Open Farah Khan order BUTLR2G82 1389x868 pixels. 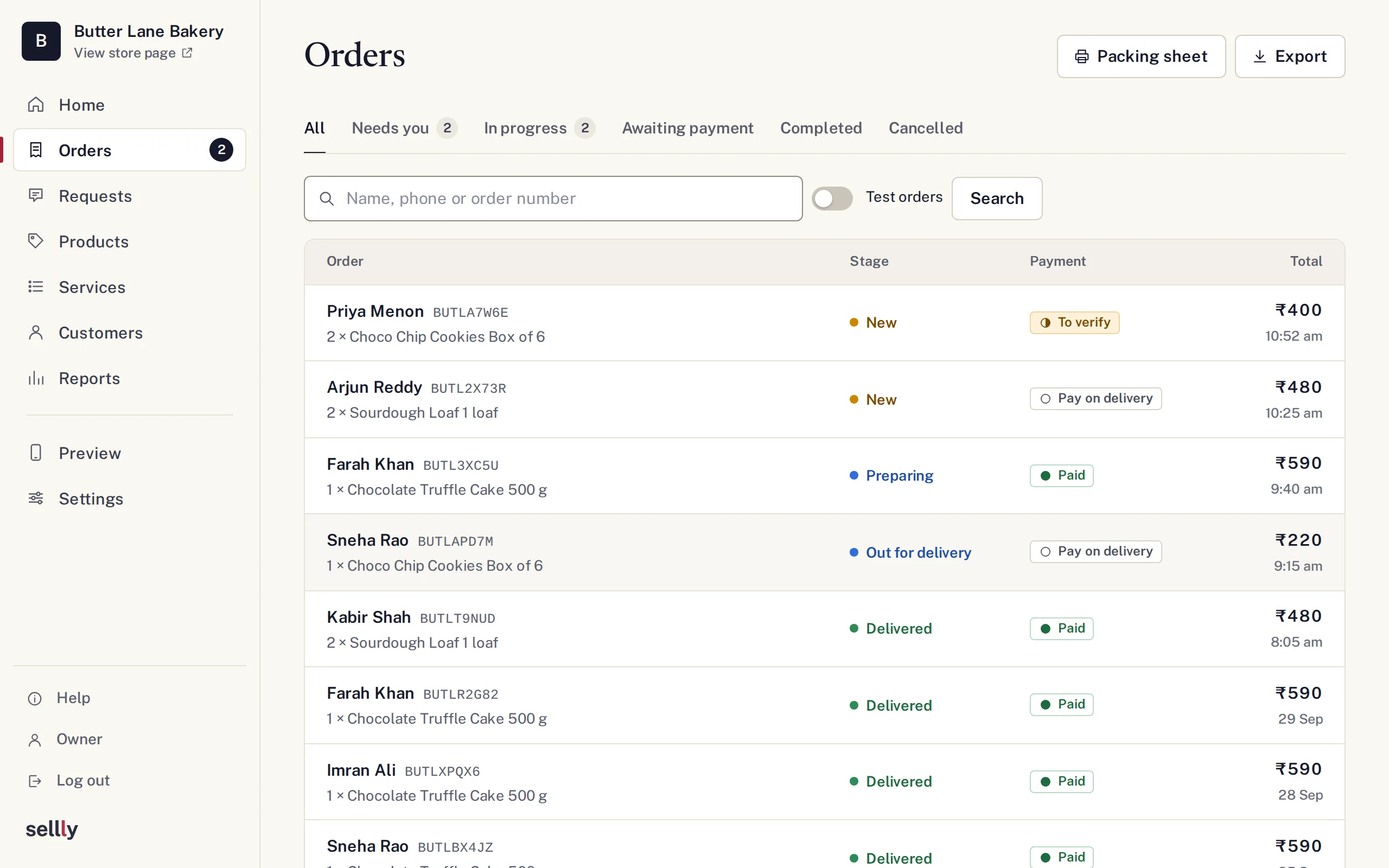pyautogui.click(x=824, y=706)
